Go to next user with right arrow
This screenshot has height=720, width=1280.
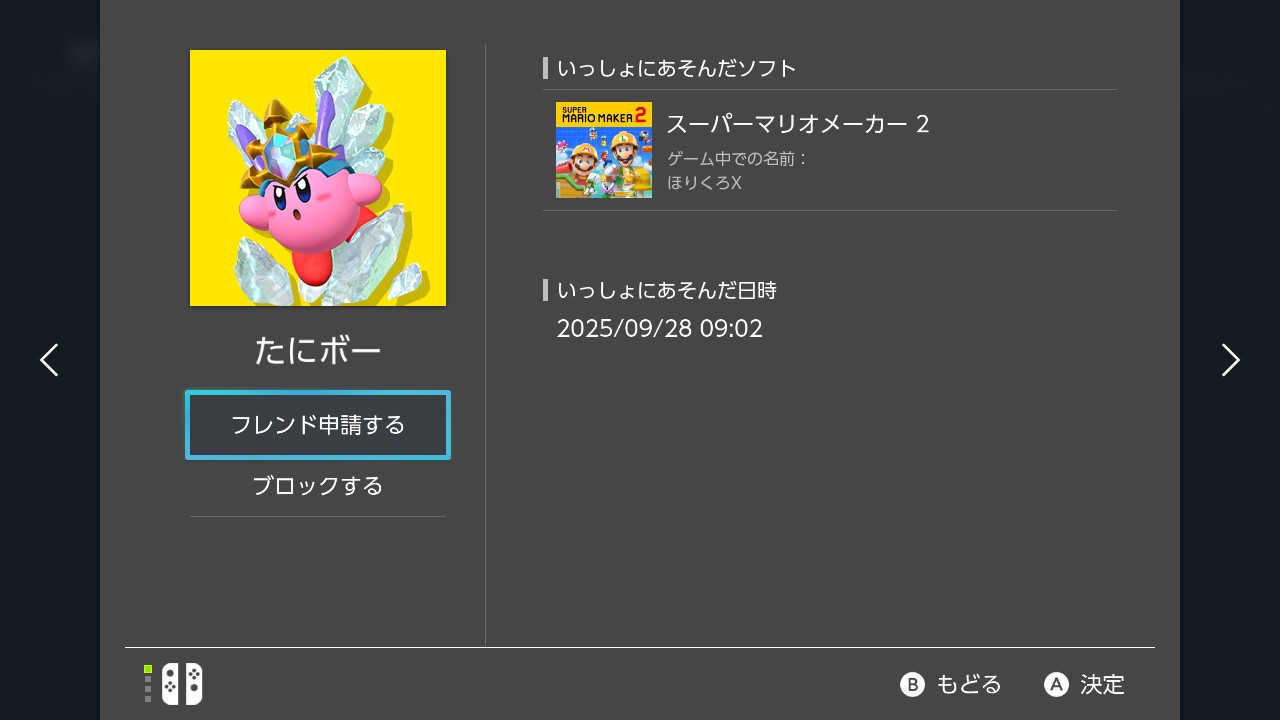click(1230, 360)
